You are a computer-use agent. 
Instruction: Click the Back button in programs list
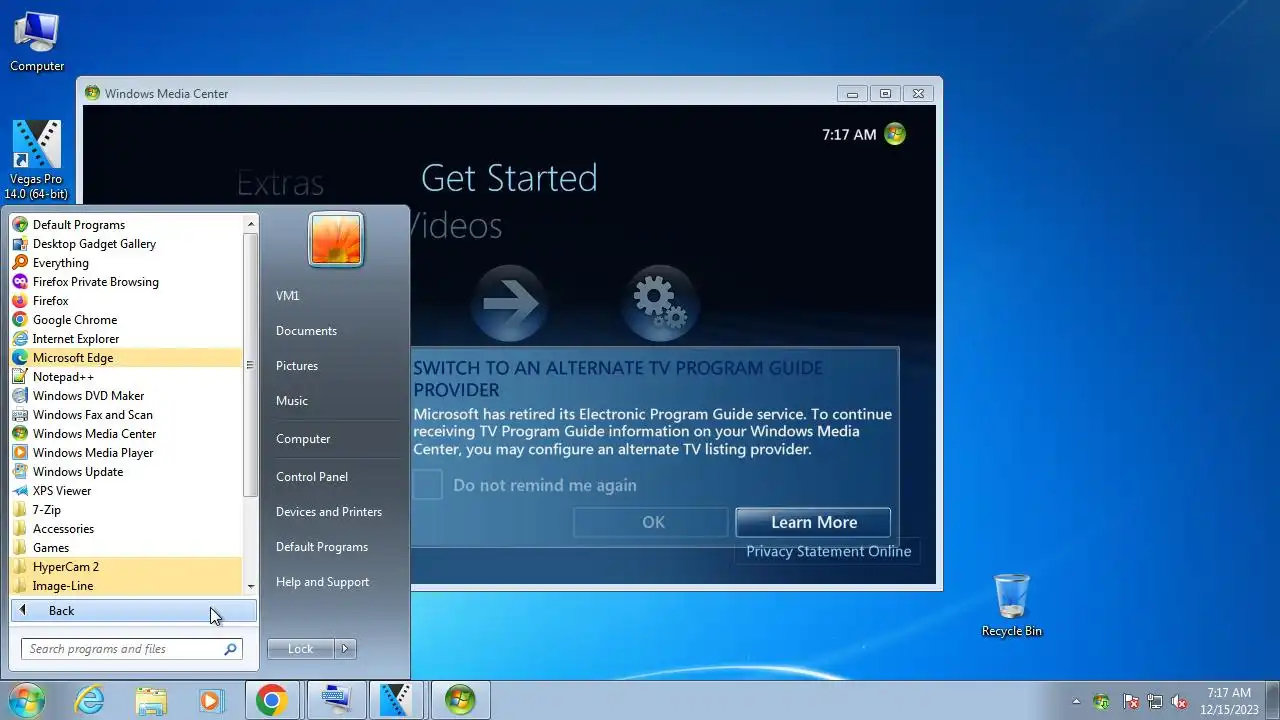point(134,611)
